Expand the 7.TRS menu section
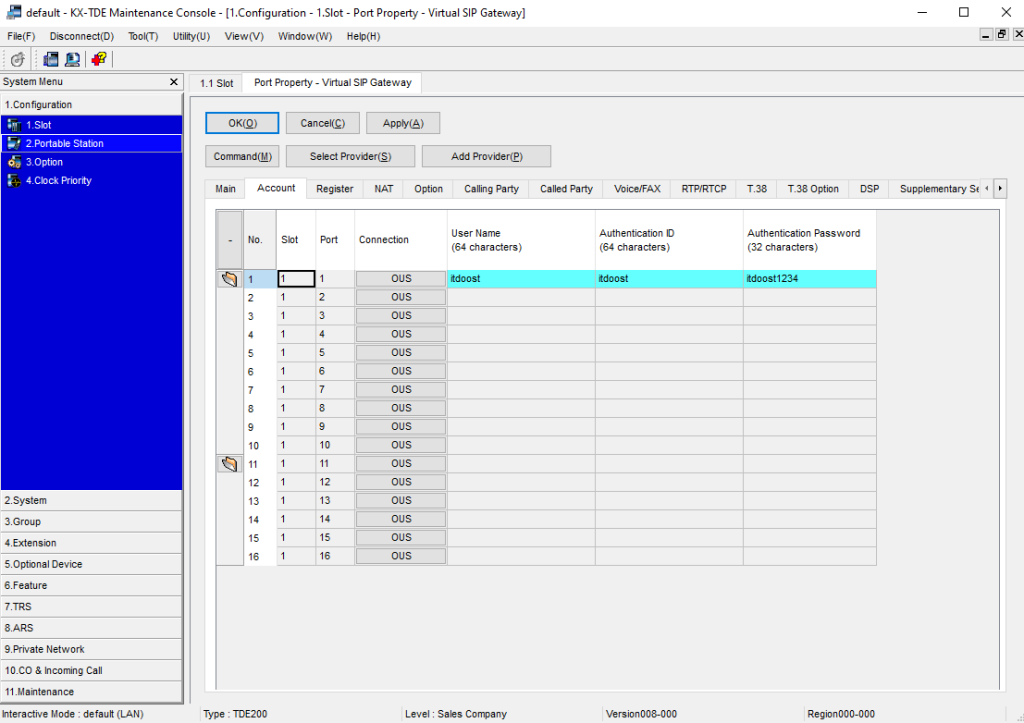 point(91,607)
